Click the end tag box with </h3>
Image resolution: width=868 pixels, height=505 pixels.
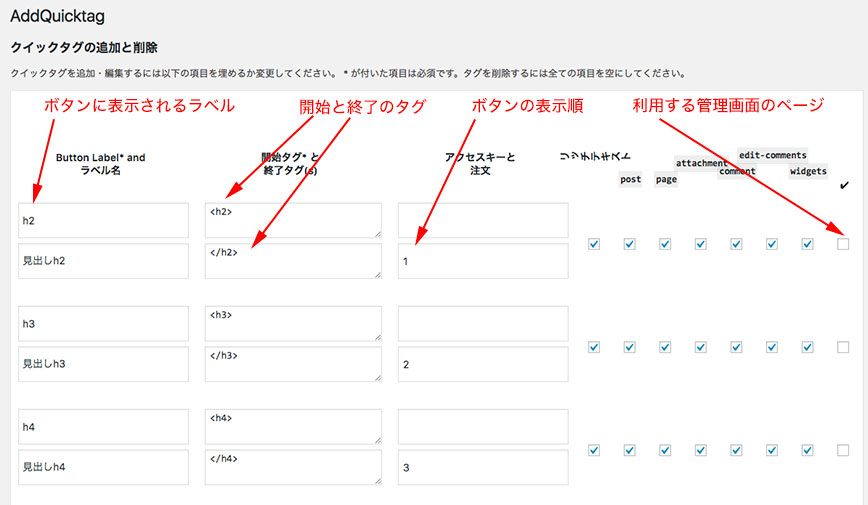click(293, 364)
